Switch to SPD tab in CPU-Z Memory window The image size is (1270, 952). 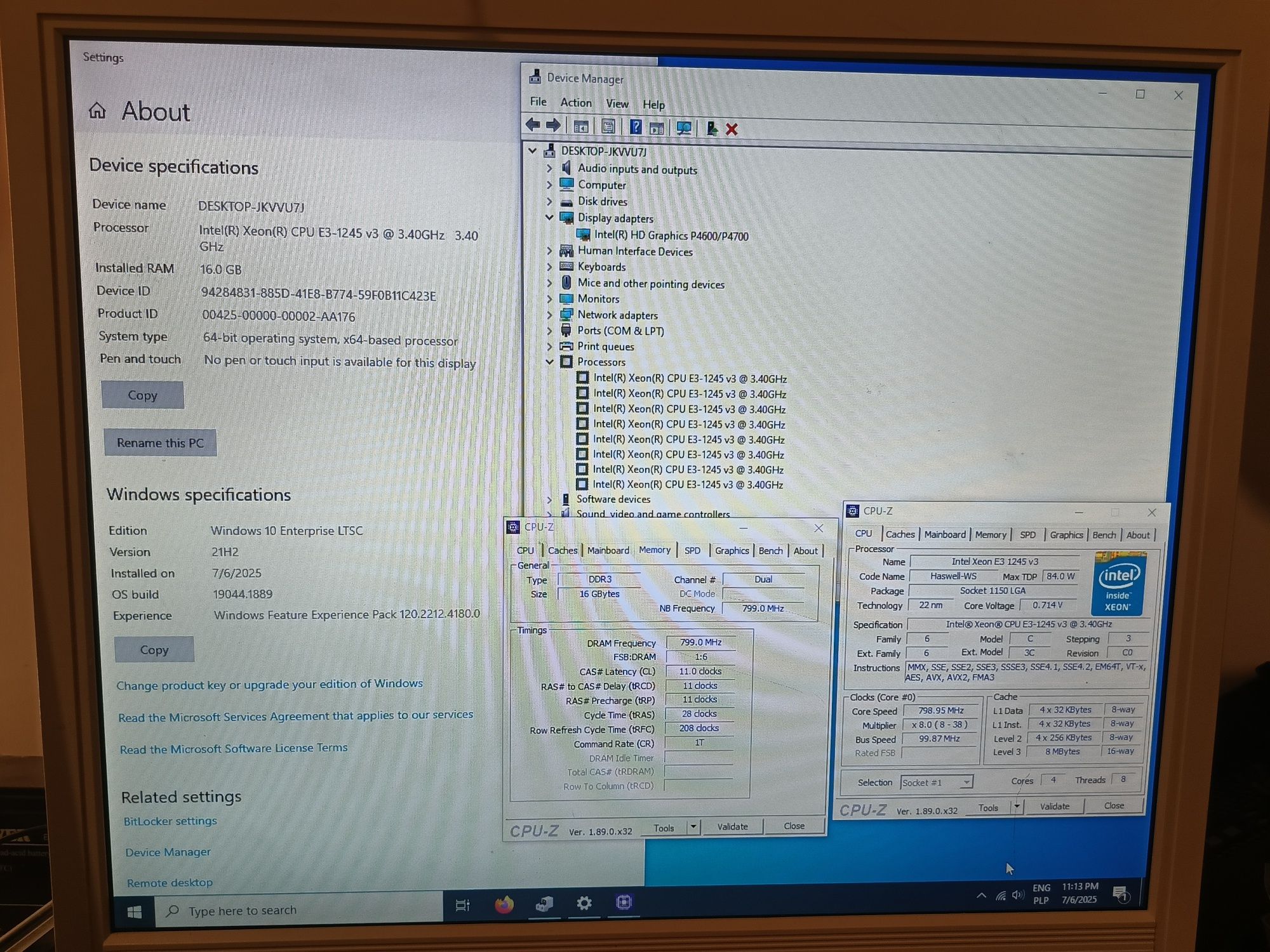point(692,550)
